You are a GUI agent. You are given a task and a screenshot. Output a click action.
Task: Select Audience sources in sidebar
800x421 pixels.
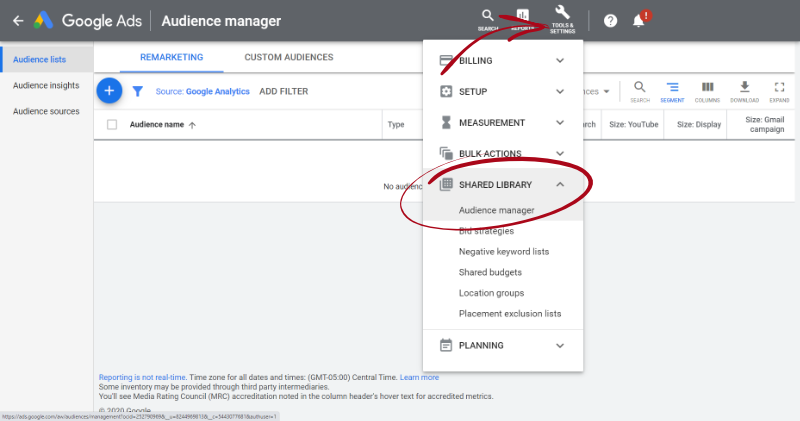tap(46, 111)
